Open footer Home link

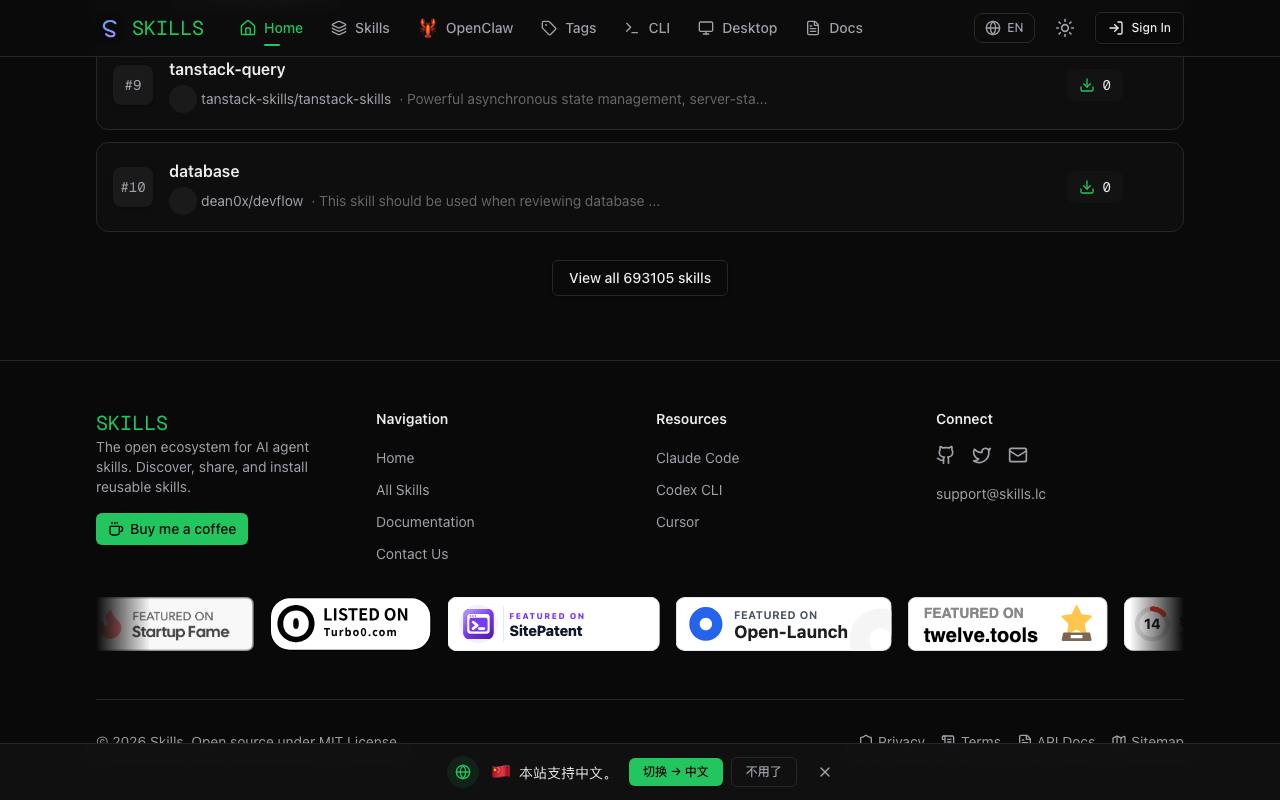coord(395,458)
